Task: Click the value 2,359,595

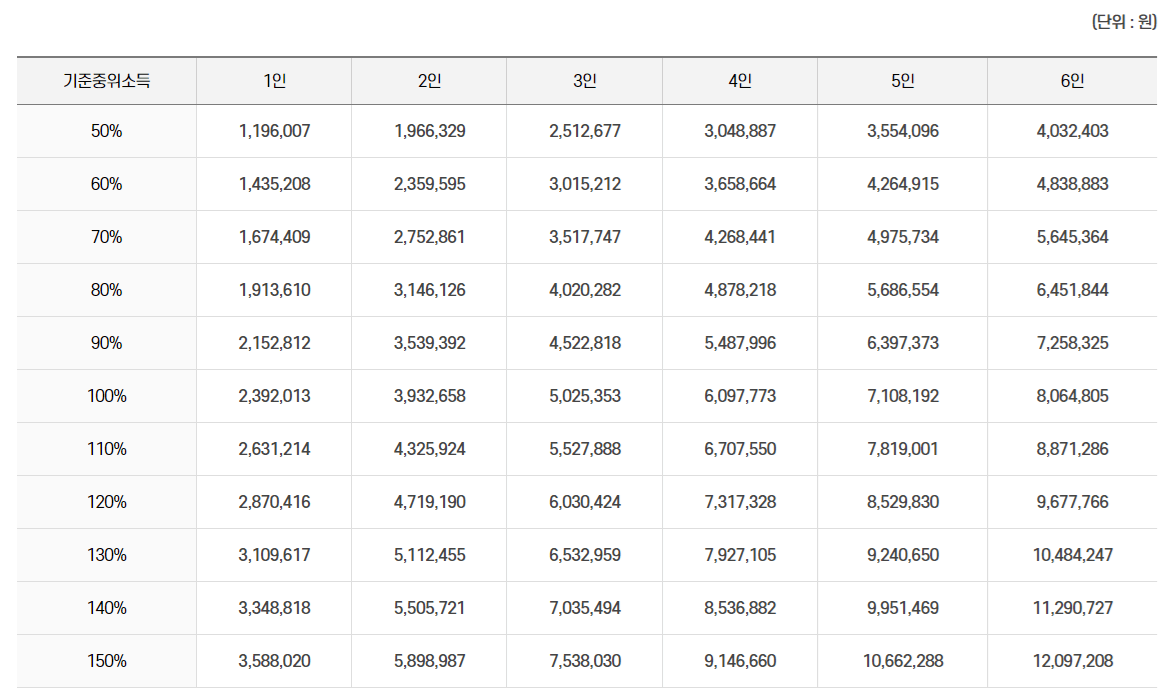Action: (x=430, y=184)
